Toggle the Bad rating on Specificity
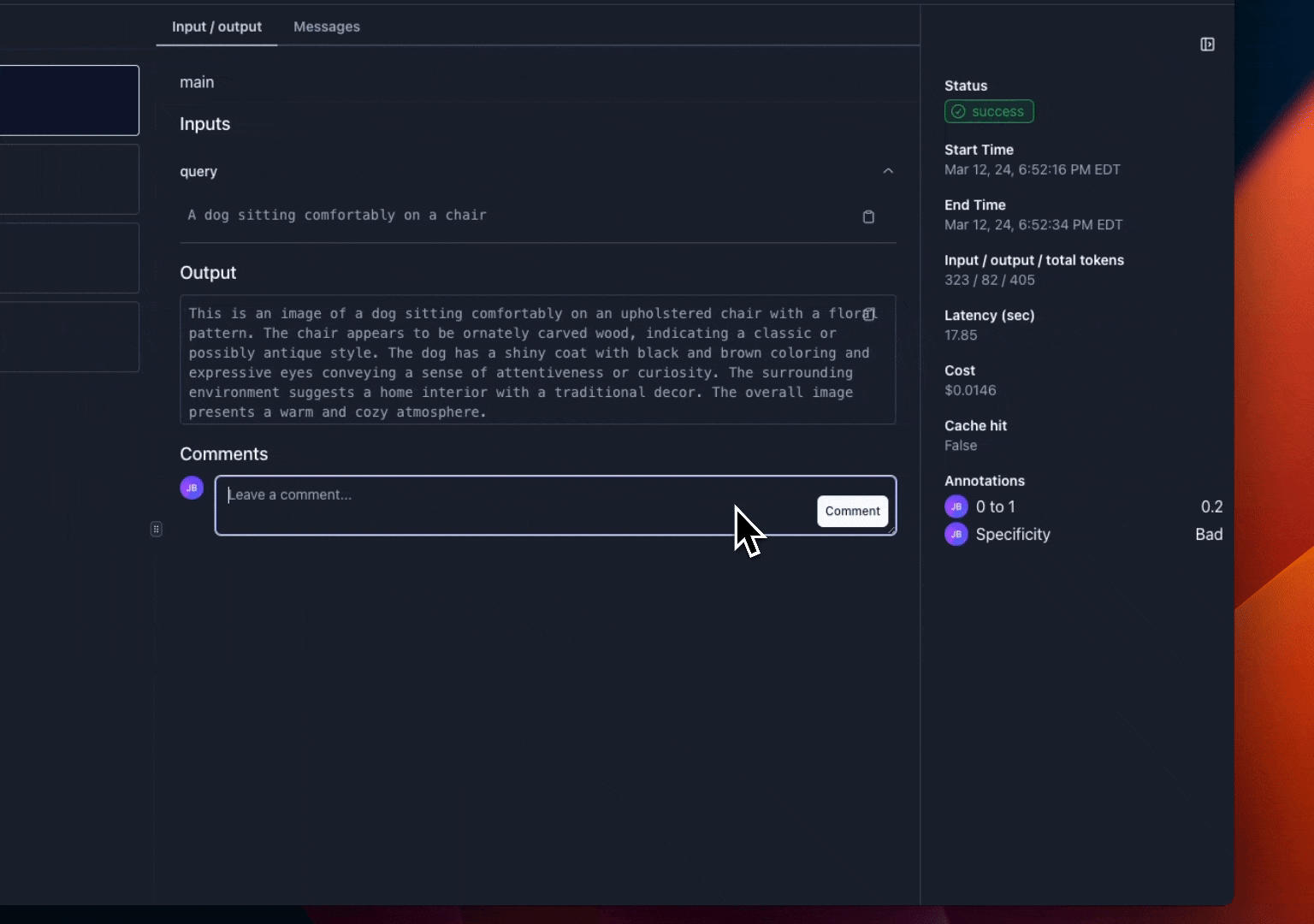Viewport: 1314px width, 924px height. pos(1209,534)
